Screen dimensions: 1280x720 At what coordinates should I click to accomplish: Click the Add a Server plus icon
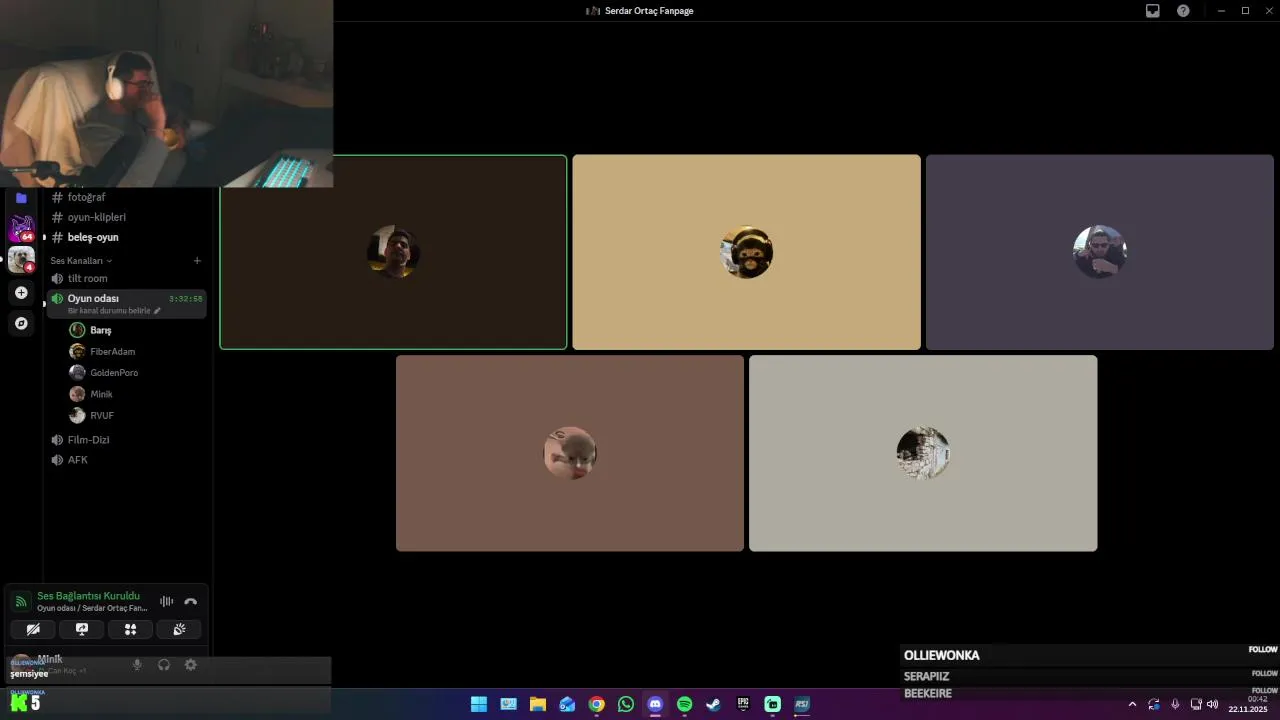[x=21, y=293]
